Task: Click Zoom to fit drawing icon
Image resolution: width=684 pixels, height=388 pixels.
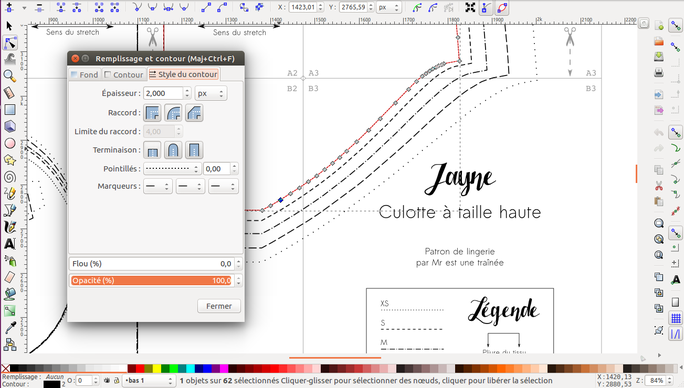Action: pyautogui.click(x=659, y=239)
